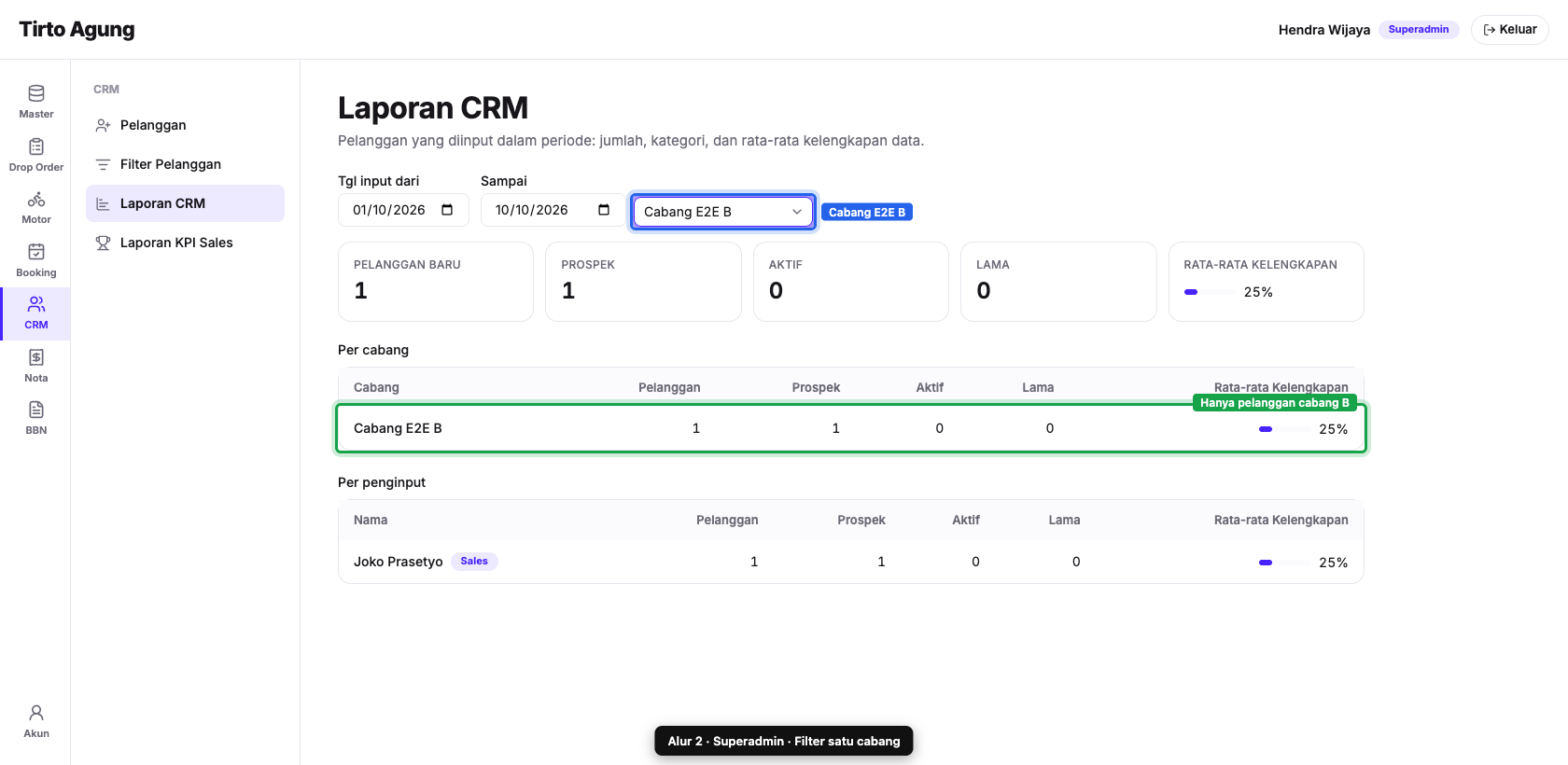Viewport: 1568px width, 765px height.
Task: Click the Pelanggan Baru summary card
Action: [436, 282]
